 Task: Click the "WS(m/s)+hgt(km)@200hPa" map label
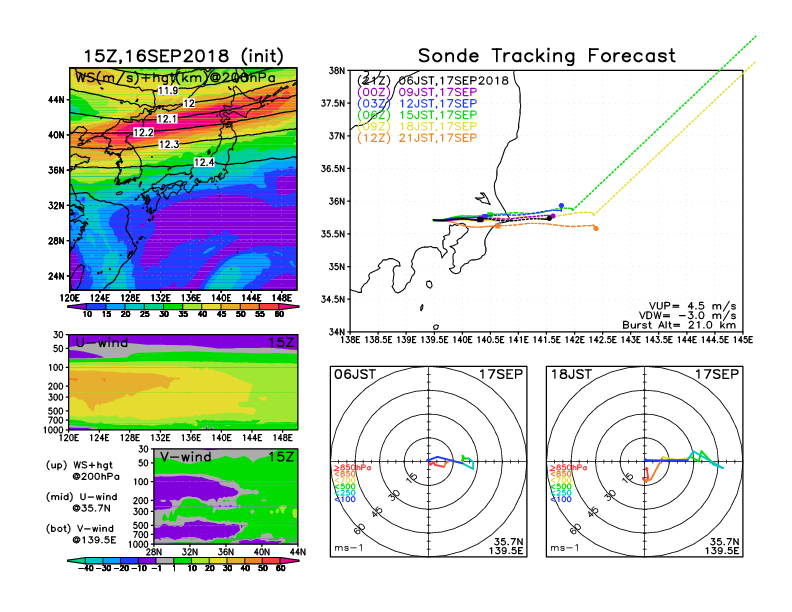click(175, 78)
